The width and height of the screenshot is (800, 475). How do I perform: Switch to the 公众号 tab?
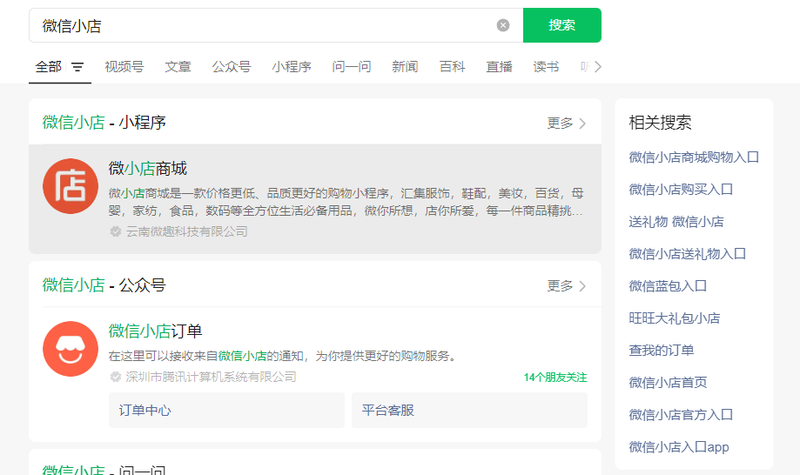(x=231, y=67)
